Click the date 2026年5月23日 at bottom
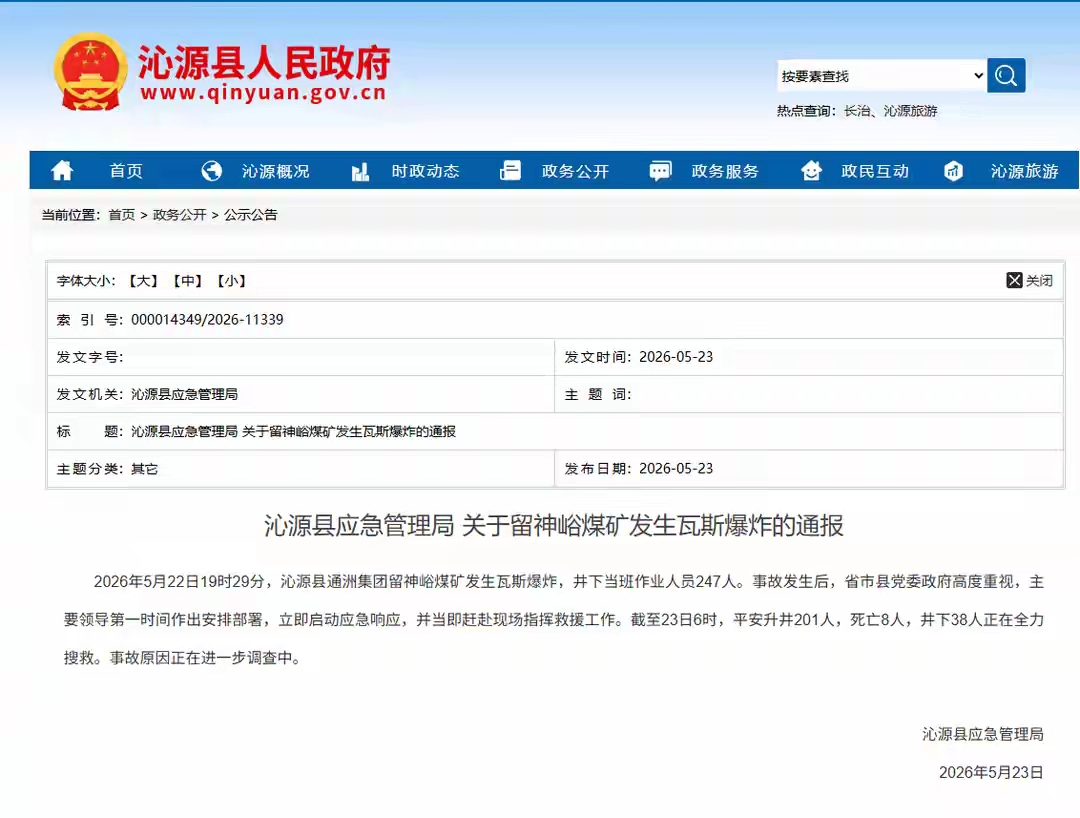The height and width of the screenshot is (818, 1080). coord(991,773)
